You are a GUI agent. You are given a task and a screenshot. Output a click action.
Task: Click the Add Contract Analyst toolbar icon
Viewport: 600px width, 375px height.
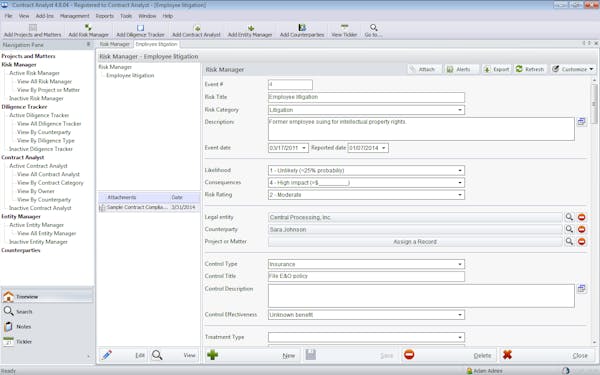click(197, 28)
